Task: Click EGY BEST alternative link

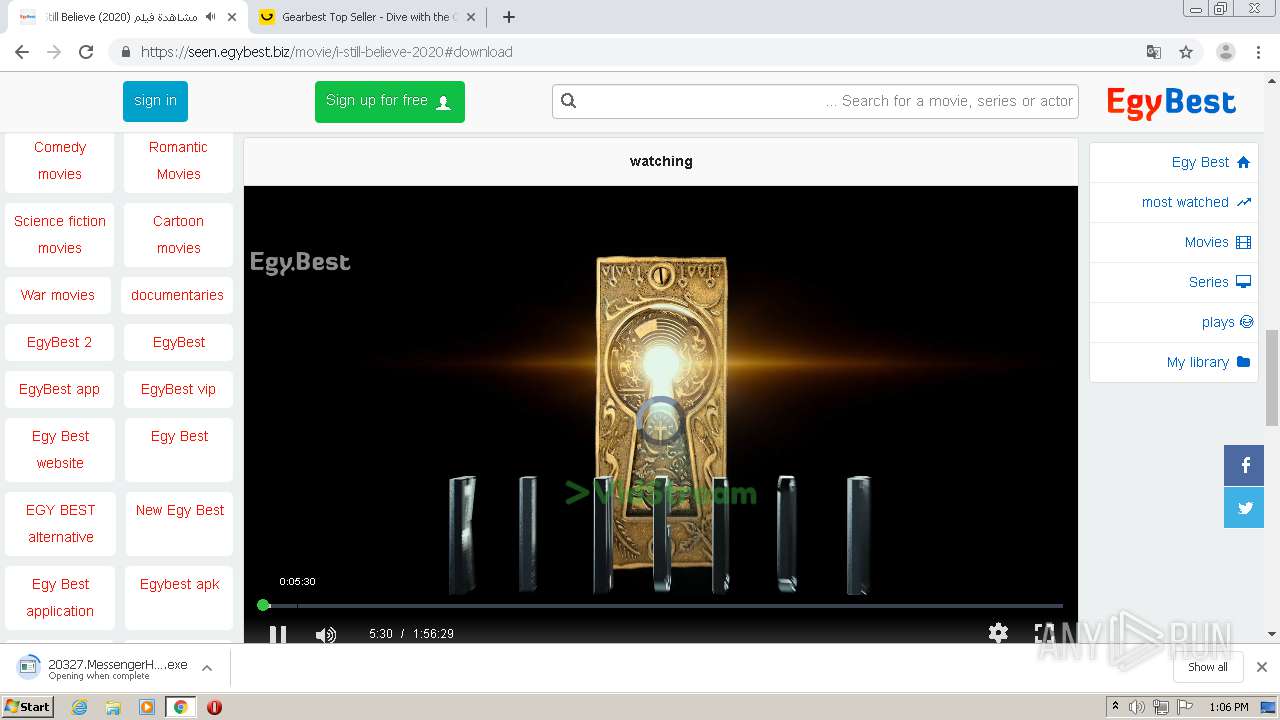Action: (60, 523)
